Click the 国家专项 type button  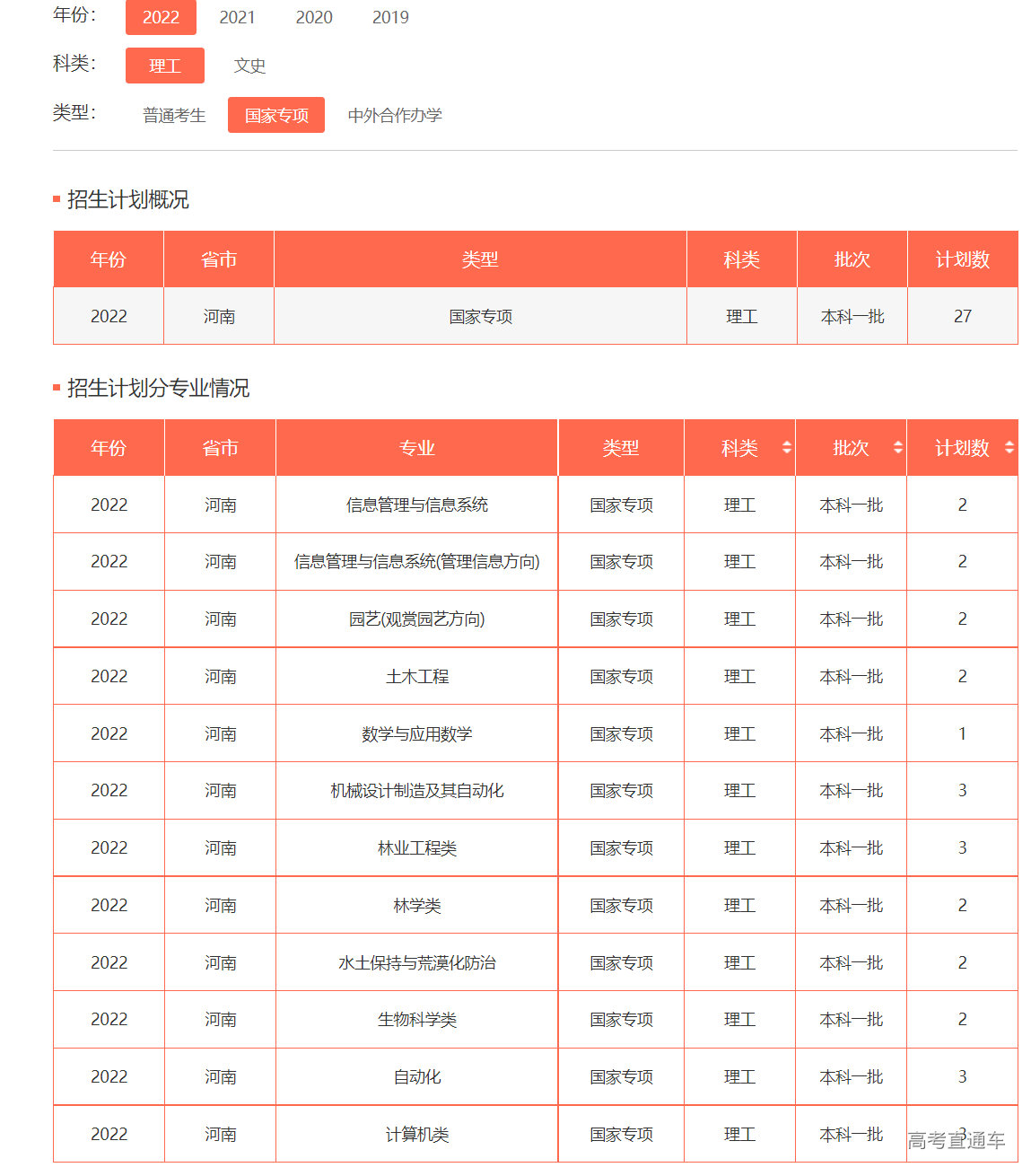[x=275, y=115]
